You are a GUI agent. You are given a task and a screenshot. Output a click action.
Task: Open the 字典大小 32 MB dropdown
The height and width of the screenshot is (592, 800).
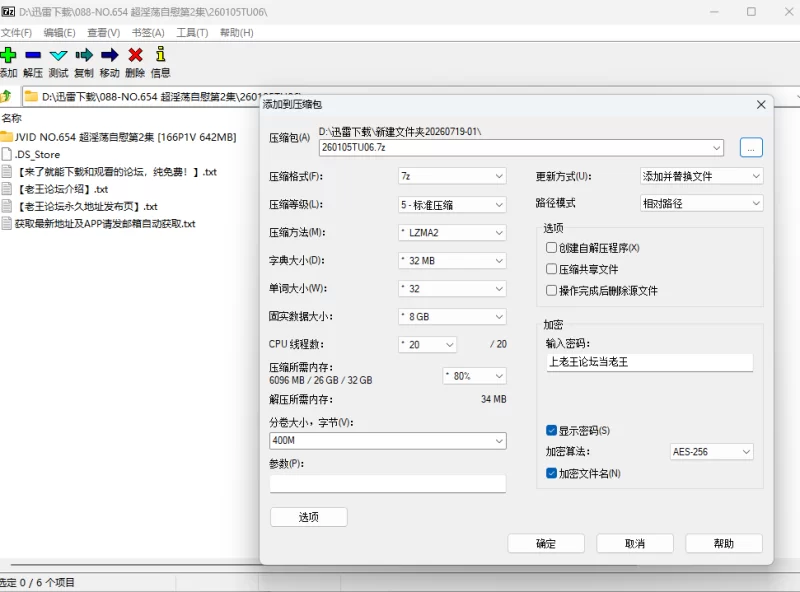tap(452, 261)
